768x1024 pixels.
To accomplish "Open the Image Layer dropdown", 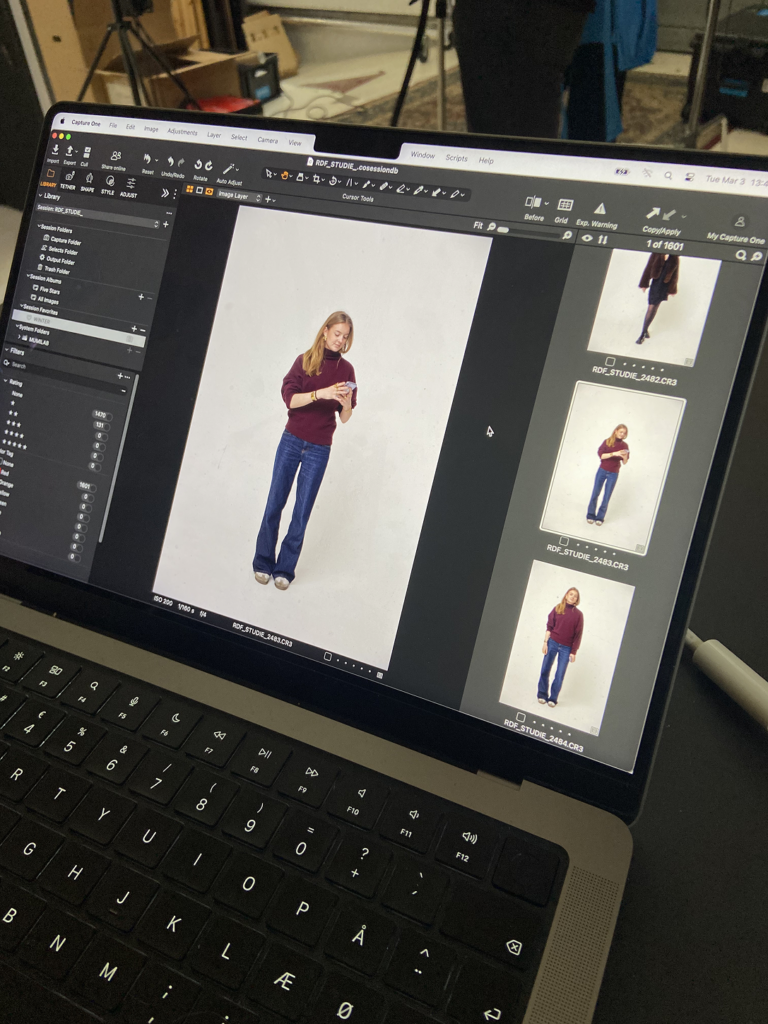I will coord(240,196).
